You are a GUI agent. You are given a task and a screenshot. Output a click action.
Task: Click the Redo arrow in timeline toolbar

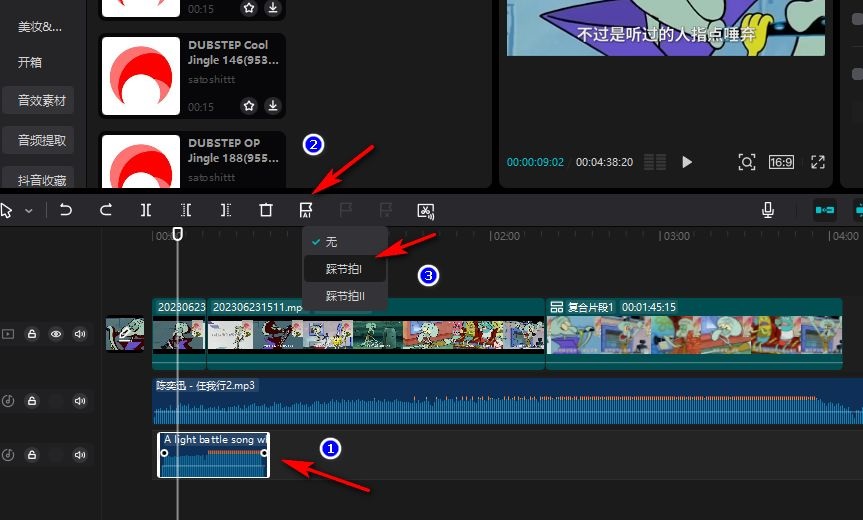point(106,210)
